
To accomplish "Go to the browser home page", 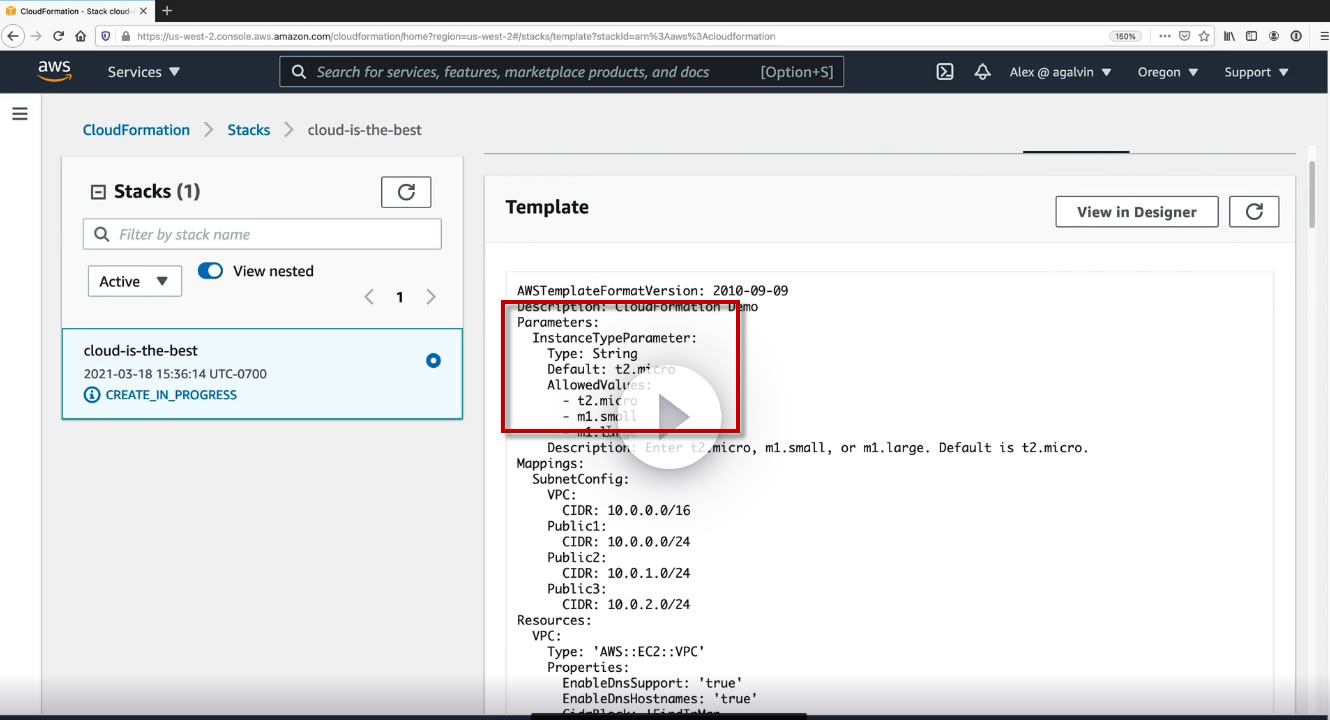I will point(80,36).
